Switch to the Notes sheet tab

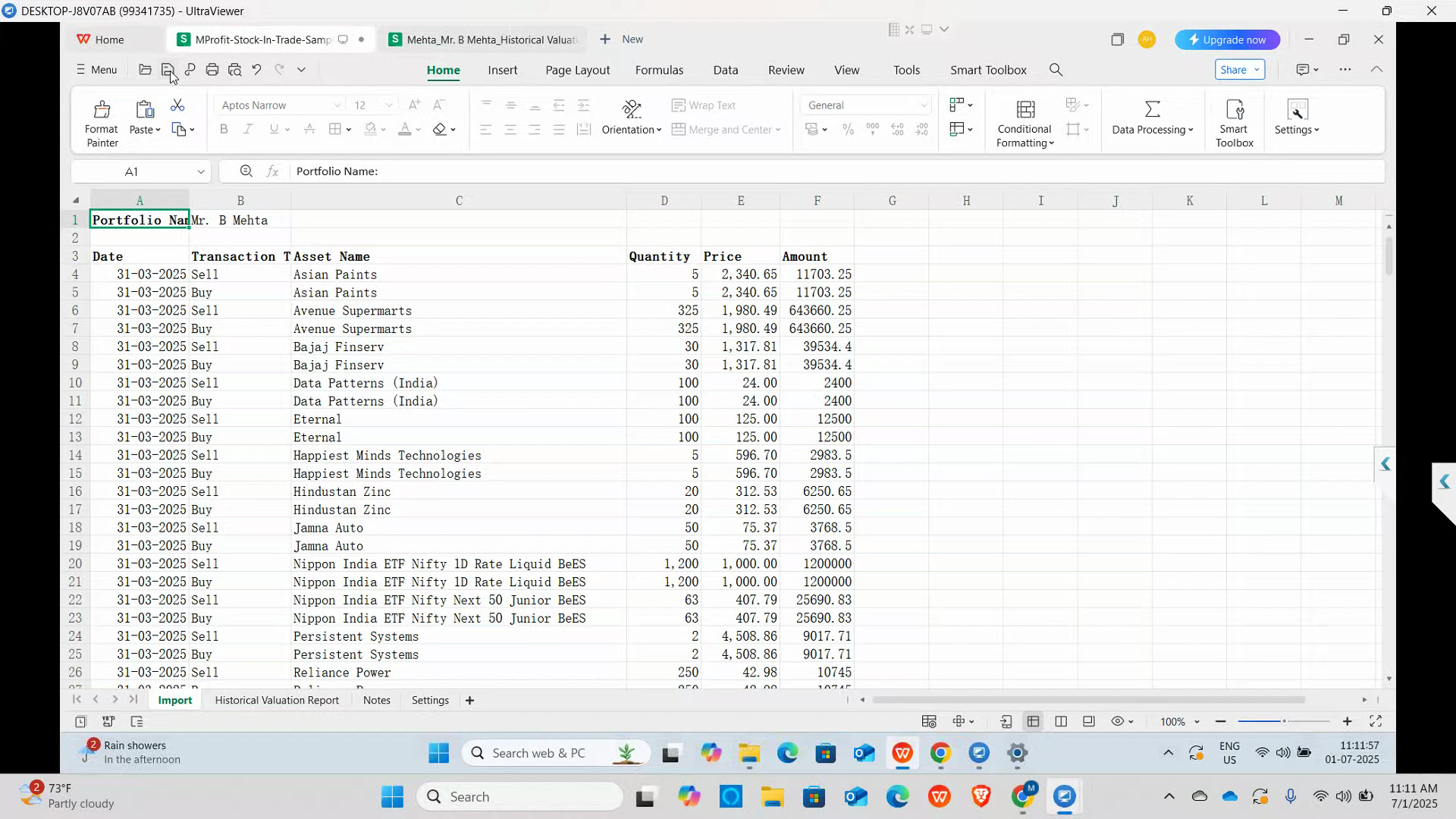coord(377,701)
